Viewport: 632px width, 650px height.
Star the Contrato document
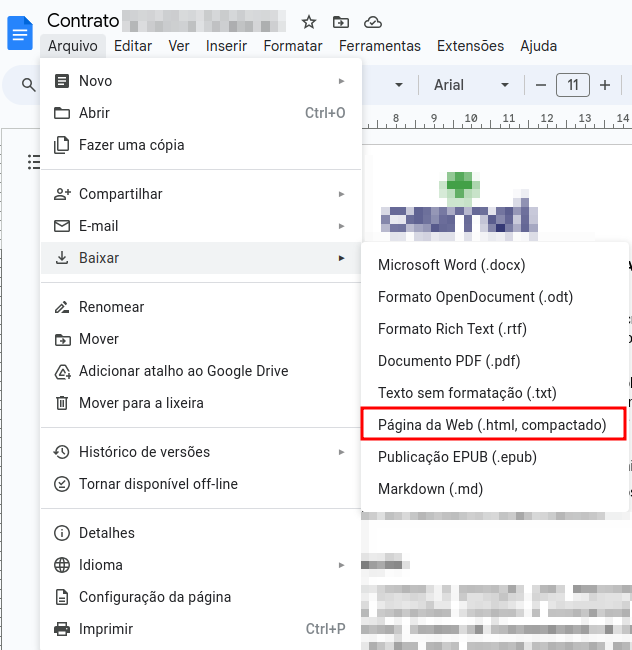tap(309, 22)
